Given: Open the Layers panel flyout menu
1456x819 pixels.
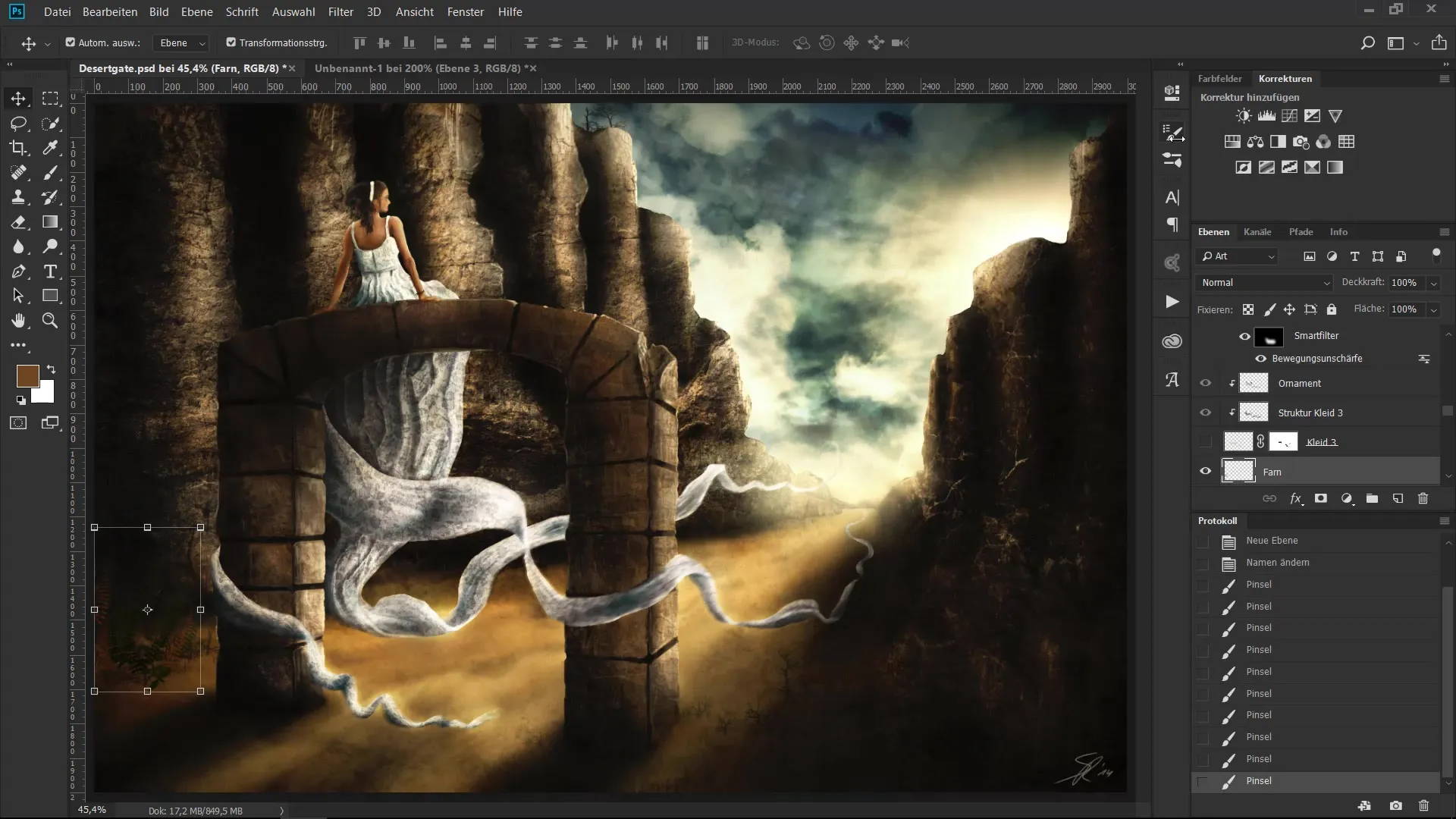Looking at the screenshot, I should click(x=1444, y=232).
